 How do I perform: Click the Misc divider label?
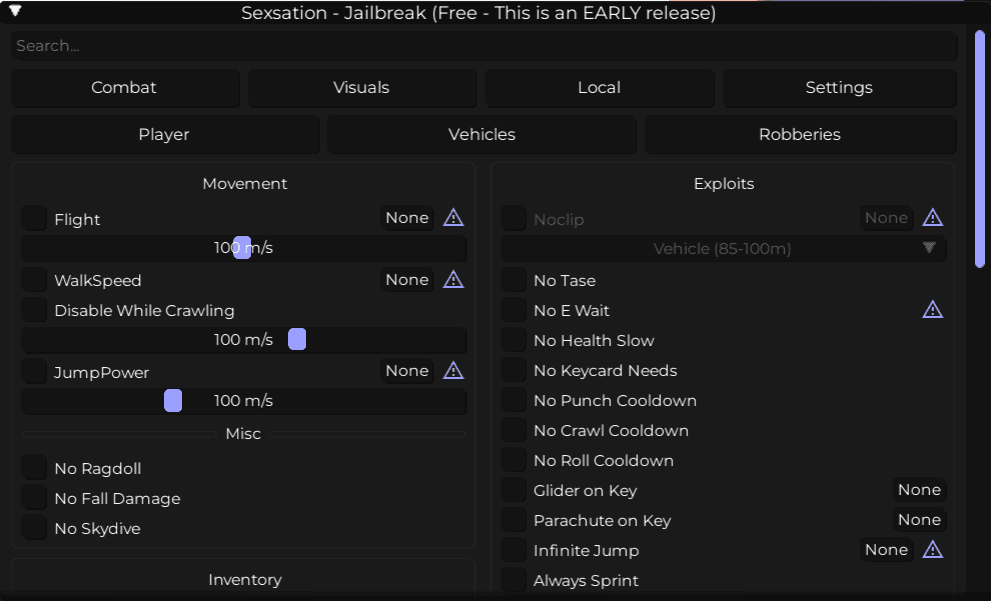(243, 434)
